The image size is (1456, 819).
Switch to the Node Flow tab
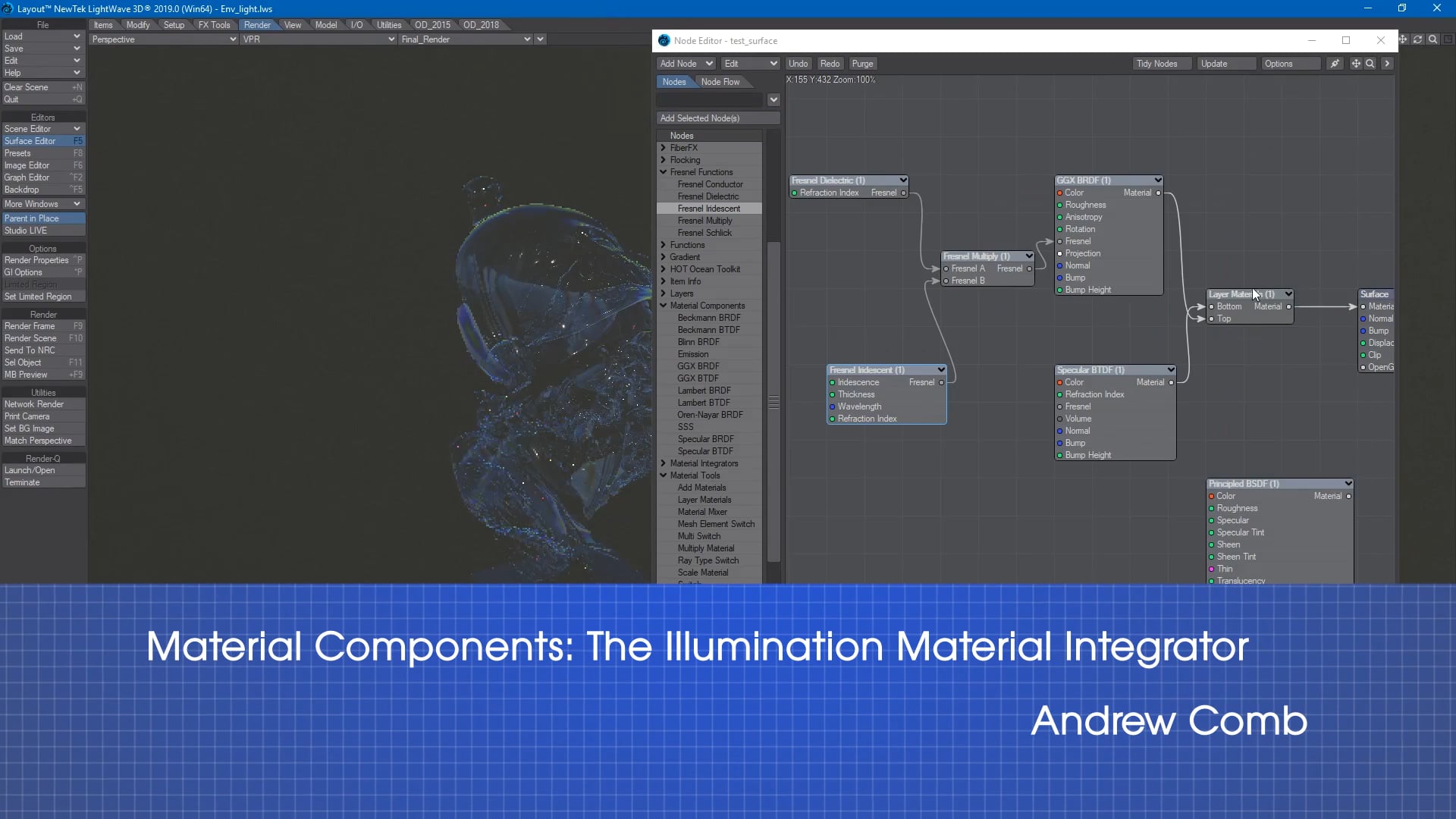pyautogui.click(x=720, y=82)
